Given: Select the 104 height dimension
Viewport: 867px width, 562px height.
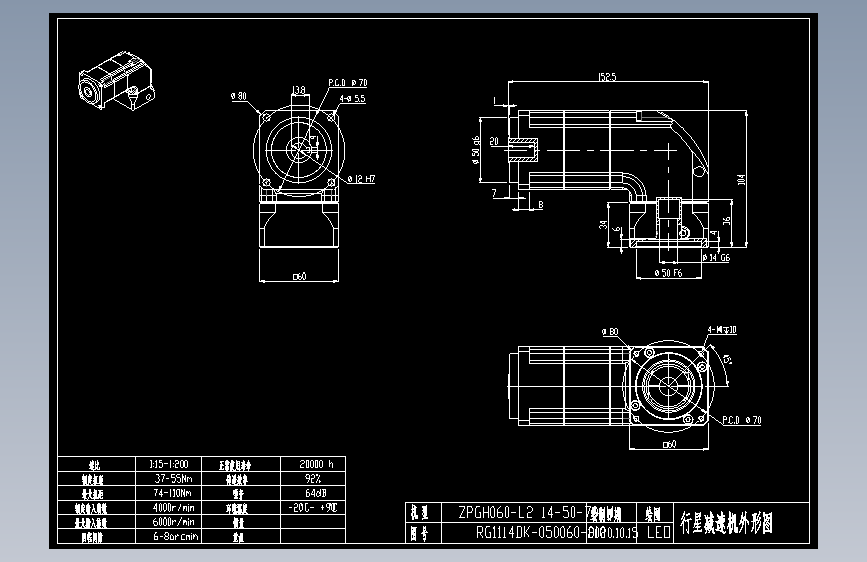Looking at the screenshot, I should pos(741,180).
